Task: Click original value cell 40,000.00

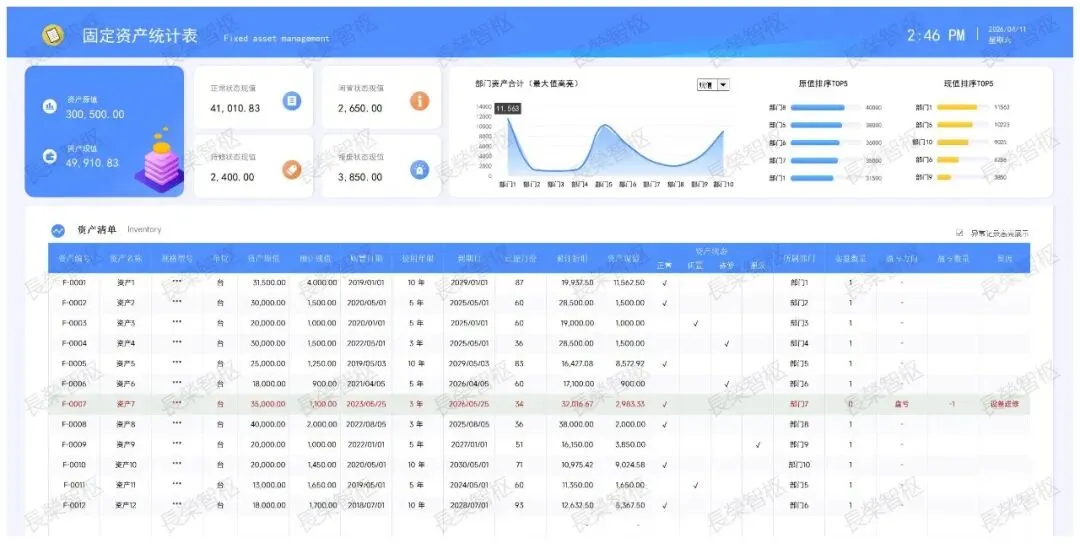Action: [263, 424]
